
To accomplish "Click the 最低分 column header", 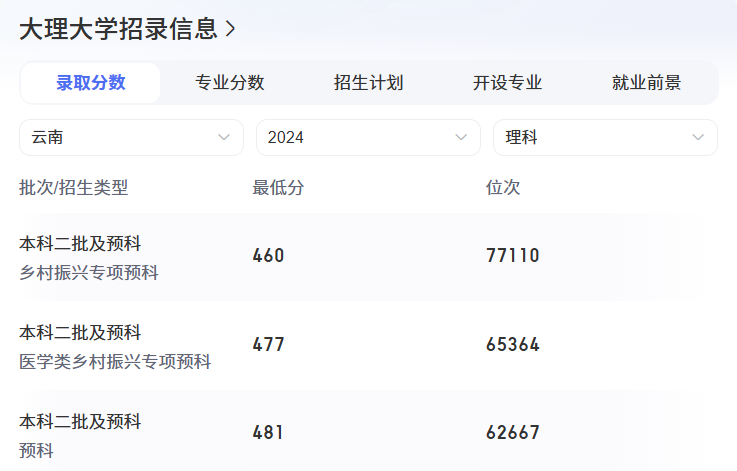I will (278, 188).
